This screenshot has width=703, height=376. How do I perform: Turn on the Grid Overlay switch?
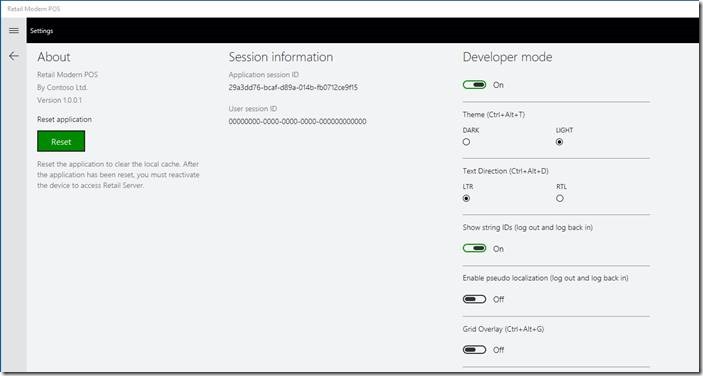coord(474,350)
